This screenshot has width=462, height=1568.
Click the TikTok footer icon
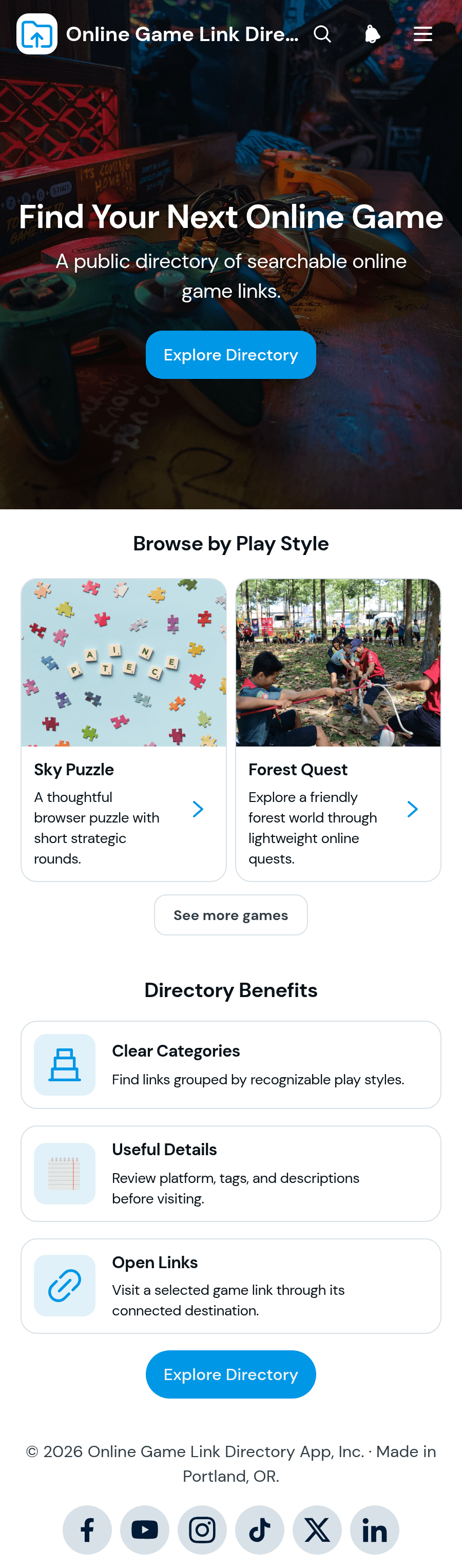pos(260,1529)
